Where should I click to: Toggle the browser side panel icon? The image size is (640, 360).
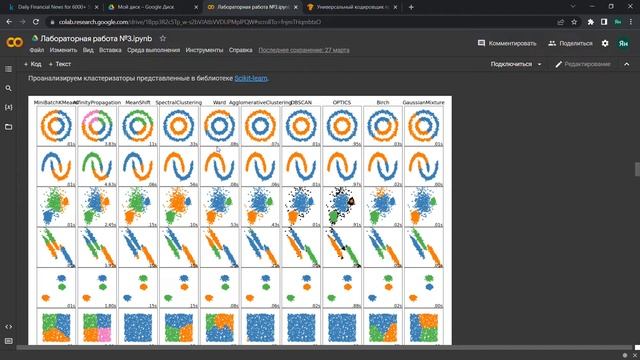tap(604, 22)
